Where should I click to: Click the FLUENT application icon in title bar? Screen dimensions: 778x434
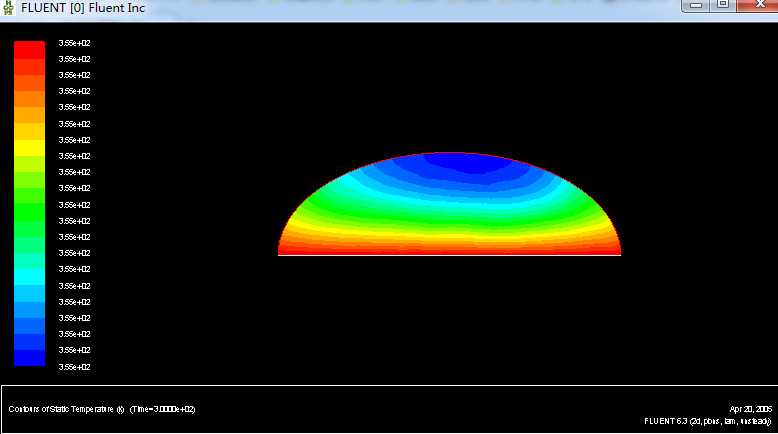pyautogui.click(x=8, y=8)
